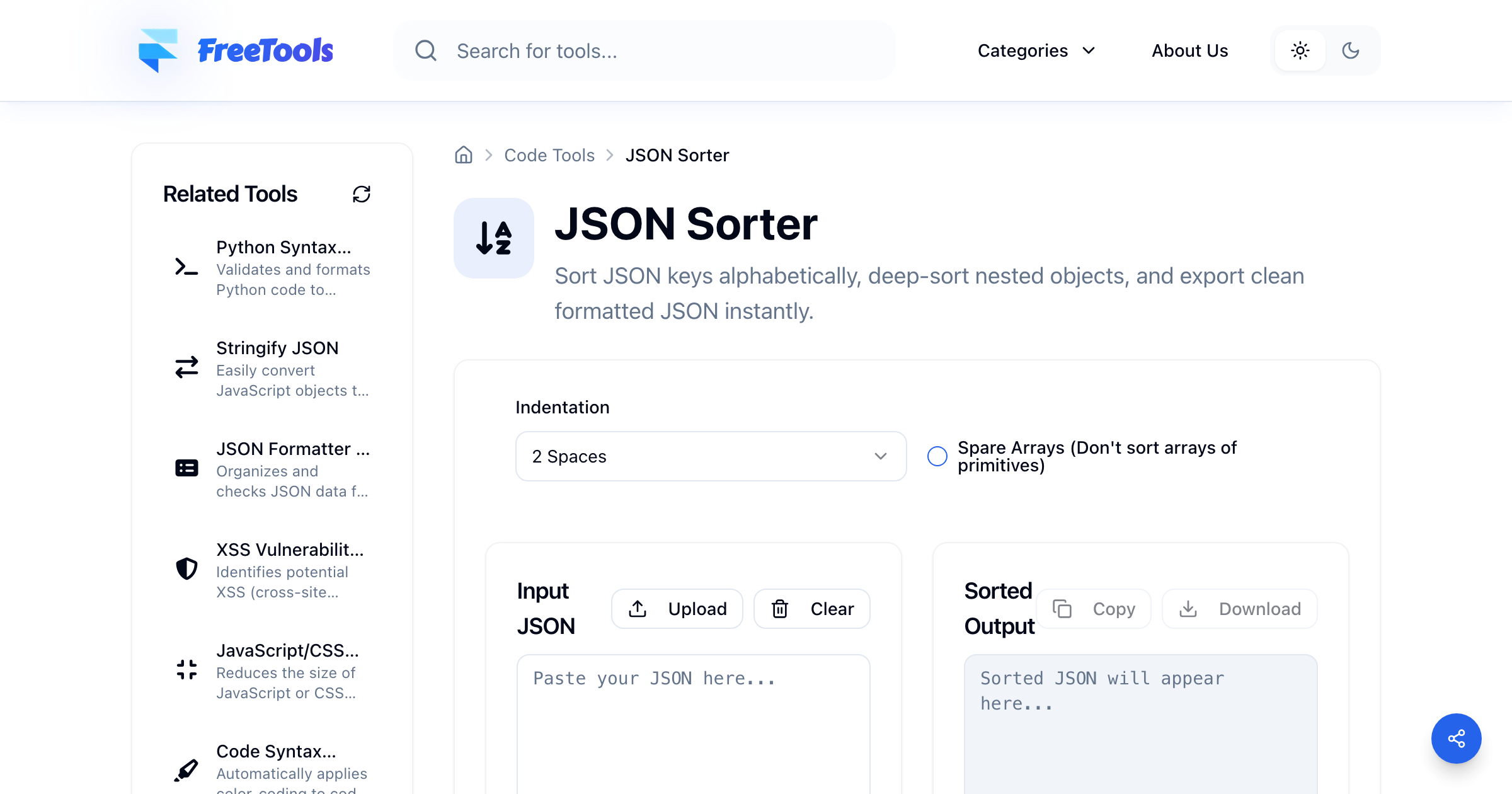Clear the Input JSON
This screenshot has height=794, width=1512.
[812, 609]
